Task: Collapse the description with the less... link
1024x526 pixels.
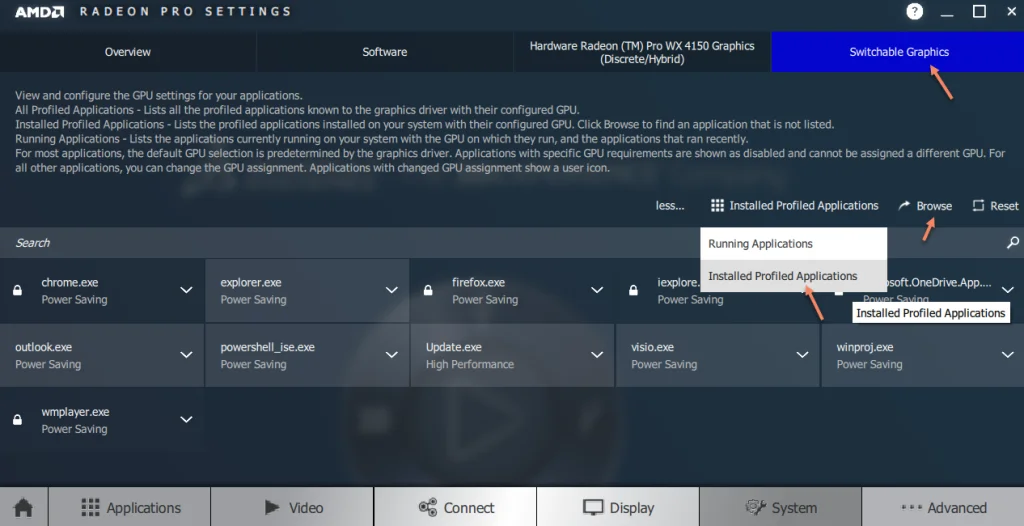Action: 670,206
